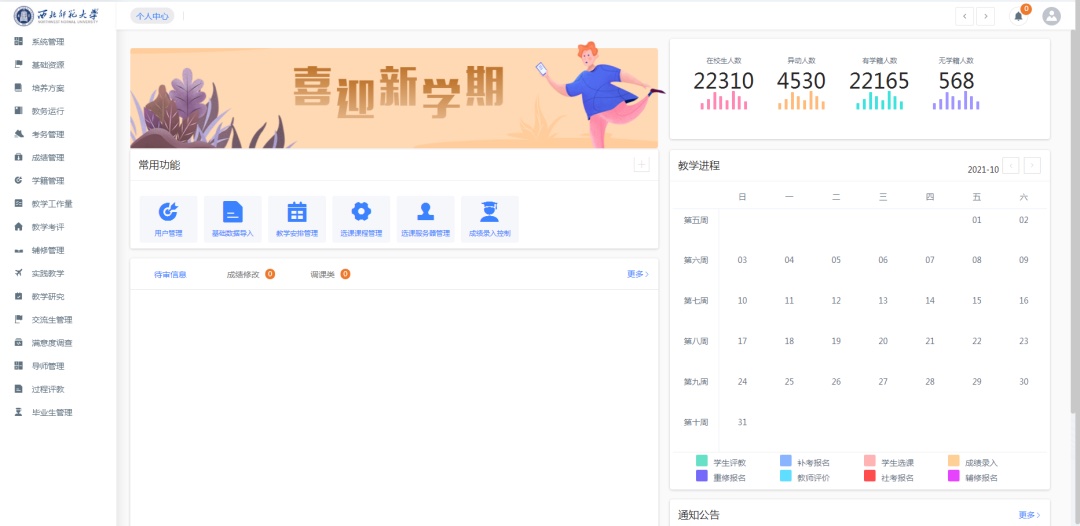Expand the 系统管理 sidebar menu
Image resolution: width=1080 pixels, height=526 pixels.
click(x=47, y=42)
